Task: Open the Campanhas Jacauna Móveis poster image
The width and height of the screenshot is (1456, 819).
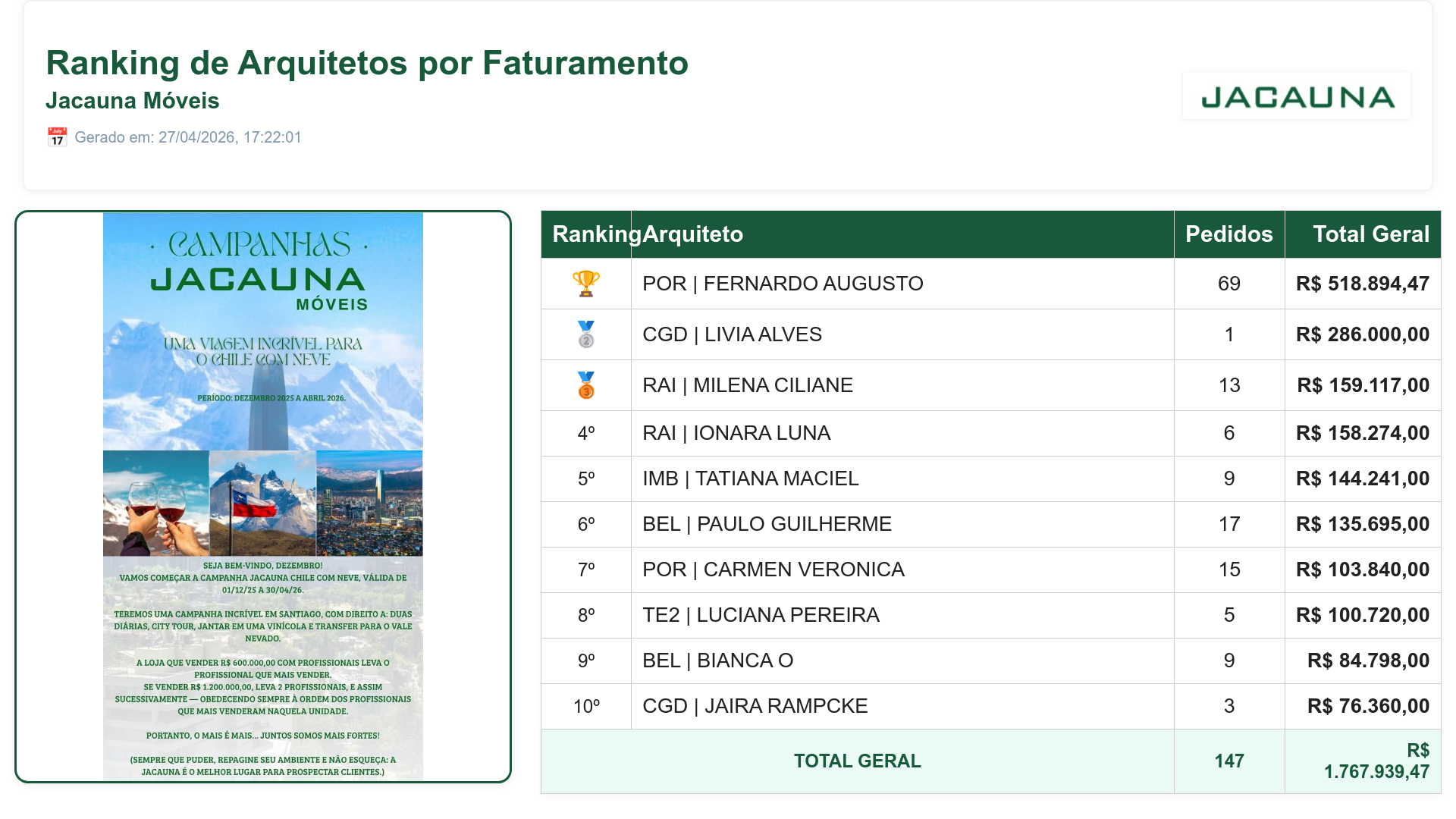Action: [x=263, y=497]
